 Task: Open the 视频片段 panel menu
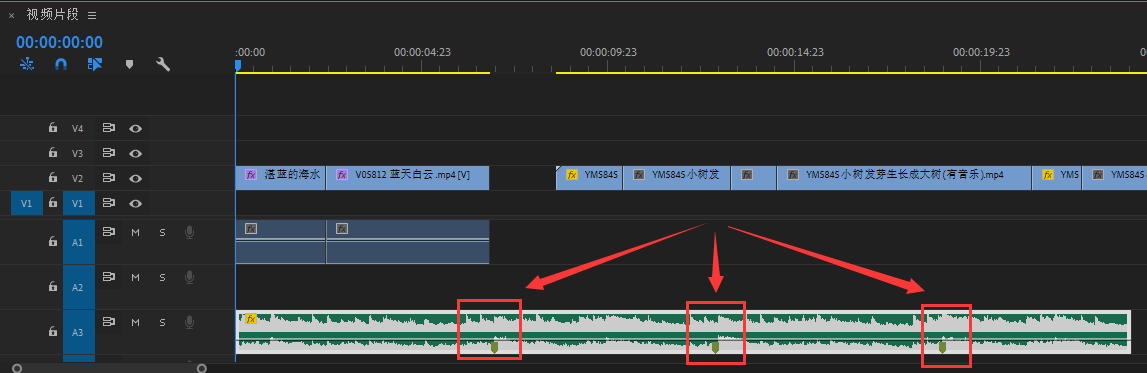click(x=91, y=15)
